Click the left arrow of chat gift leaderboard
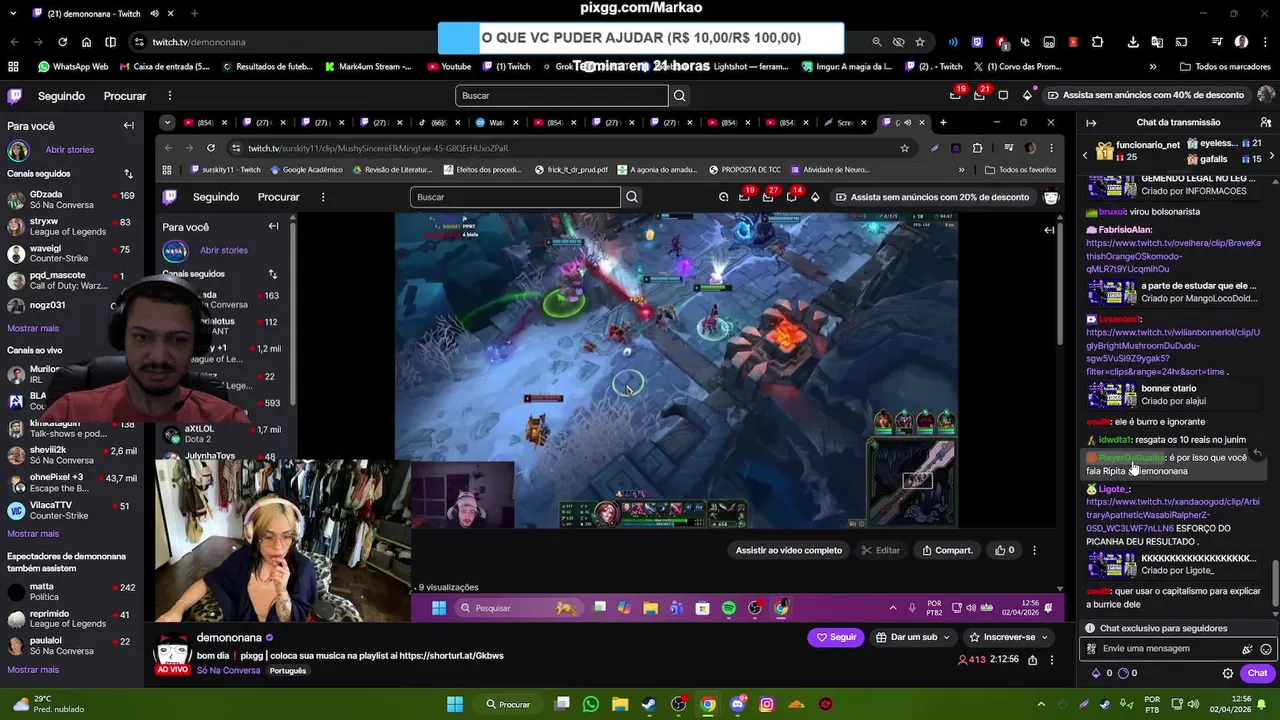The height and width of the screenshot is (720, 1280). [1085, 155]
